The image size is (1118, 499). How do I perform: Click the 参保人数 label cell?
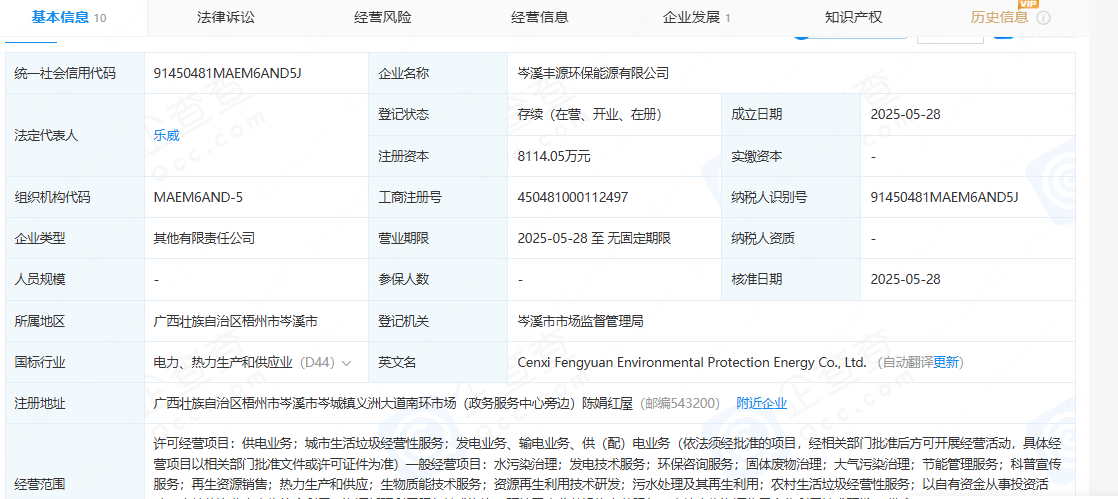[x=438, y=279]
